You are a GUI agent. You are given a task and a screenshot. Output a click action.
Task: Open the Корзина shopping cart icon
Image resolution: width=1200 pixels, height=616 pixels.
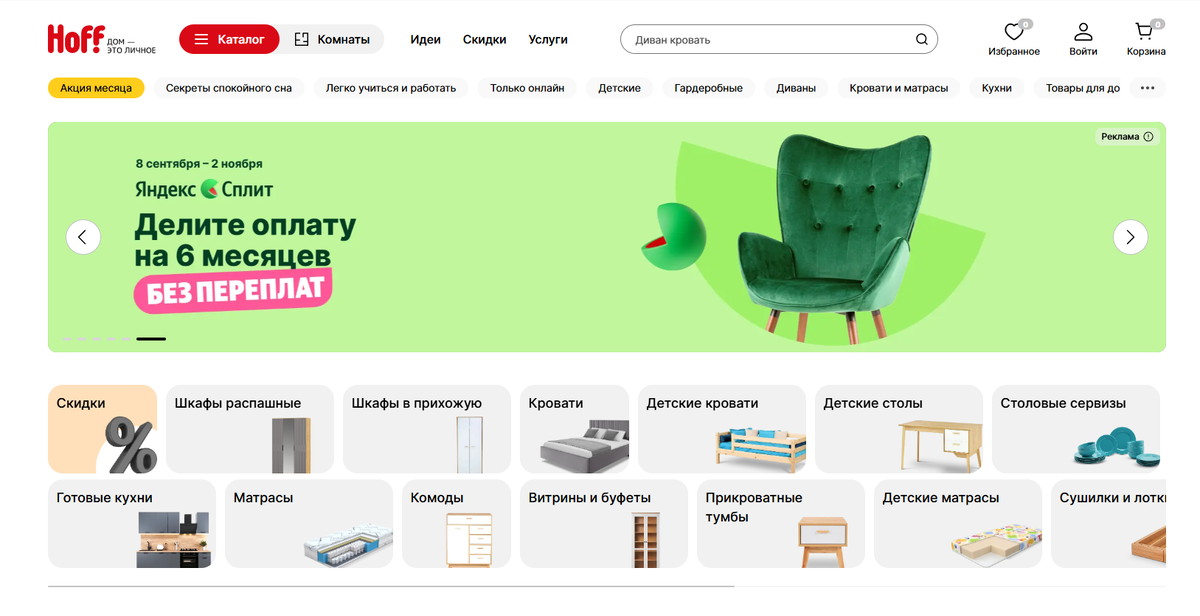tap(1145, 32)
